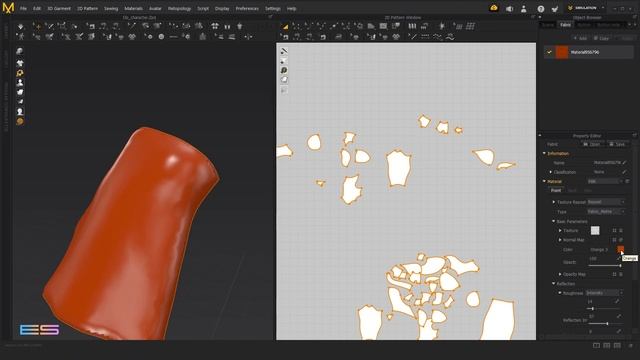Open the File menu
The image size is (640, 360).
click(x=23, y=9)
